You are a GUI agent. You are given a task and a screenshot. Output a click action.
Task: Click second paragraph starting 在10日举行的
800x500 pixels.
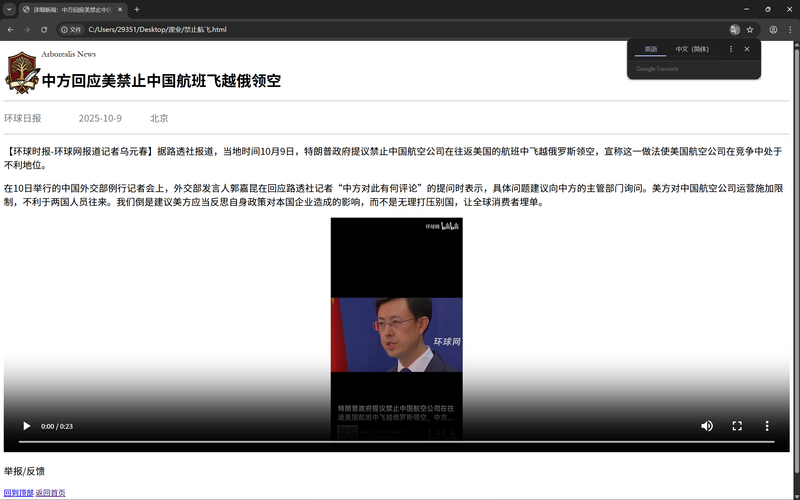393,195
